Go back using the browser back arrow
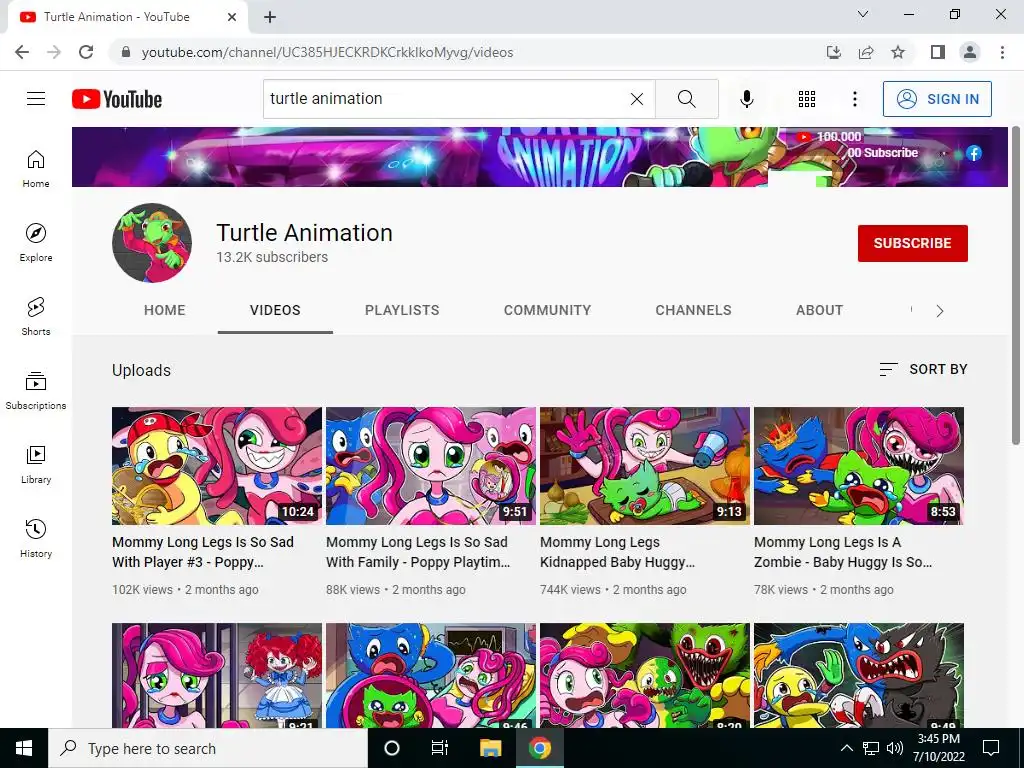The height and width of the screenshot is (768, 1024). pyautogui.click(x=22, y=52)
